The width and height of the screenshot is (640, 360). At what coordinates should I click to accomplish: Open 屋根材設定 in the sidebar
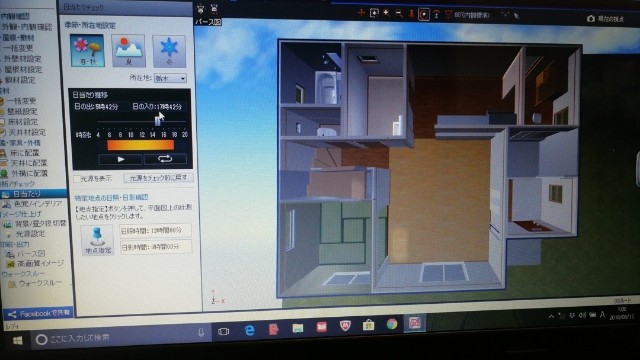pos(23,69)
